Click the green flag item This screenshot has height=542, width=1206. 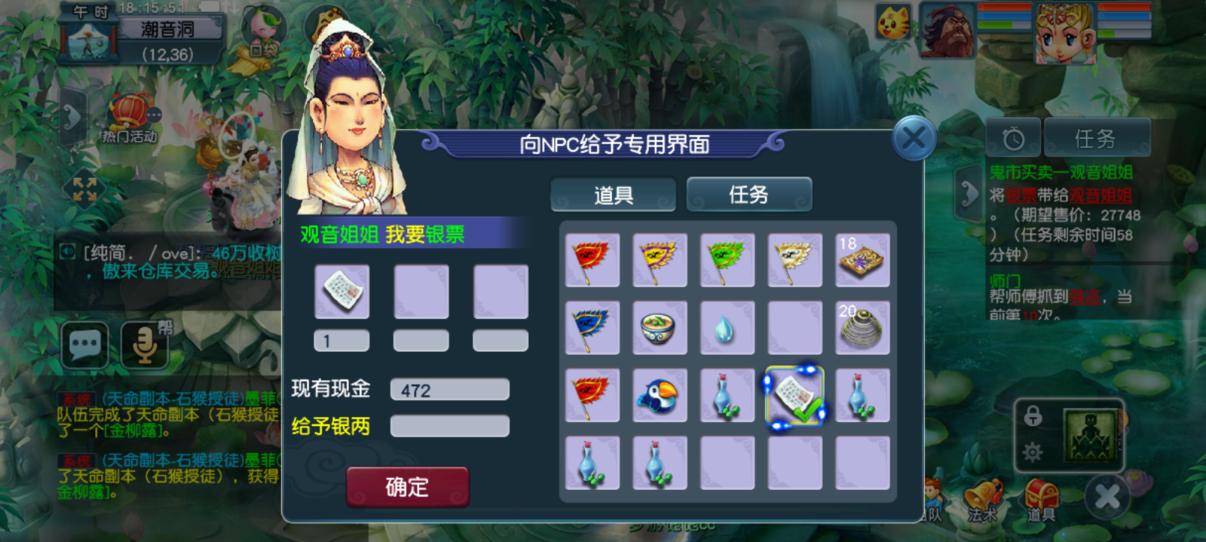tap(727, 260)
